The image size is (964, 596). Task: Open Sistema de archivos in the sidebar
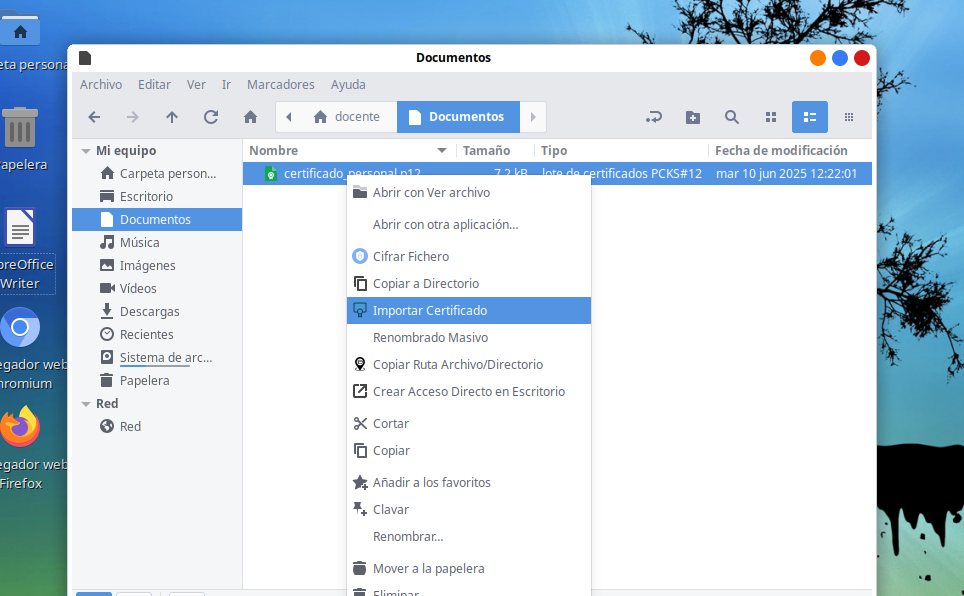pos(157,357)
